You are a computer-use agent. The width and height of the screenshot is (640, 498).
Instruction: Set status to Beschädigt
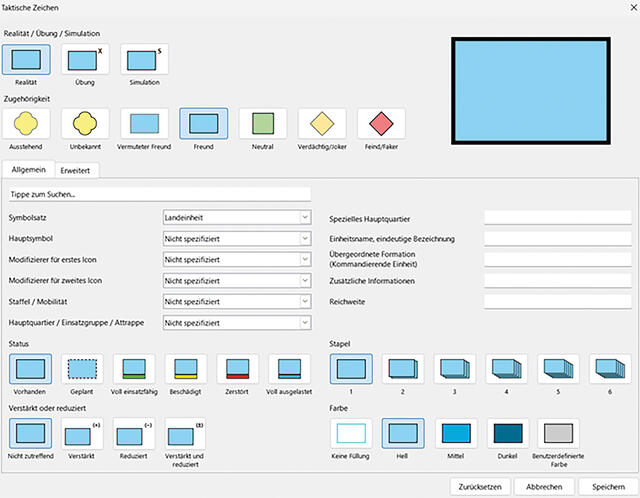point(186,369)
